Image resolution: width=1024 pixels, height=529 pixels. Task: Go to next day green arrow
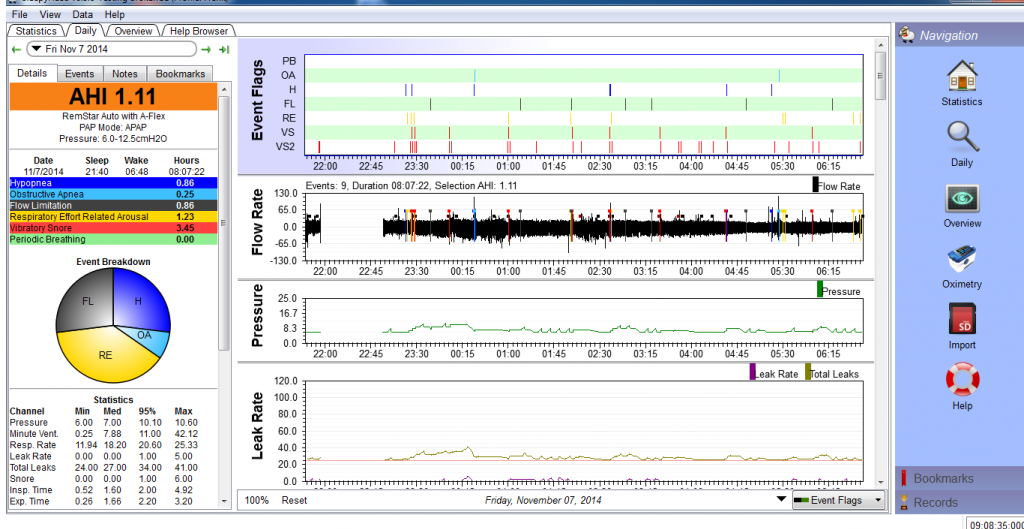(206, 49)
